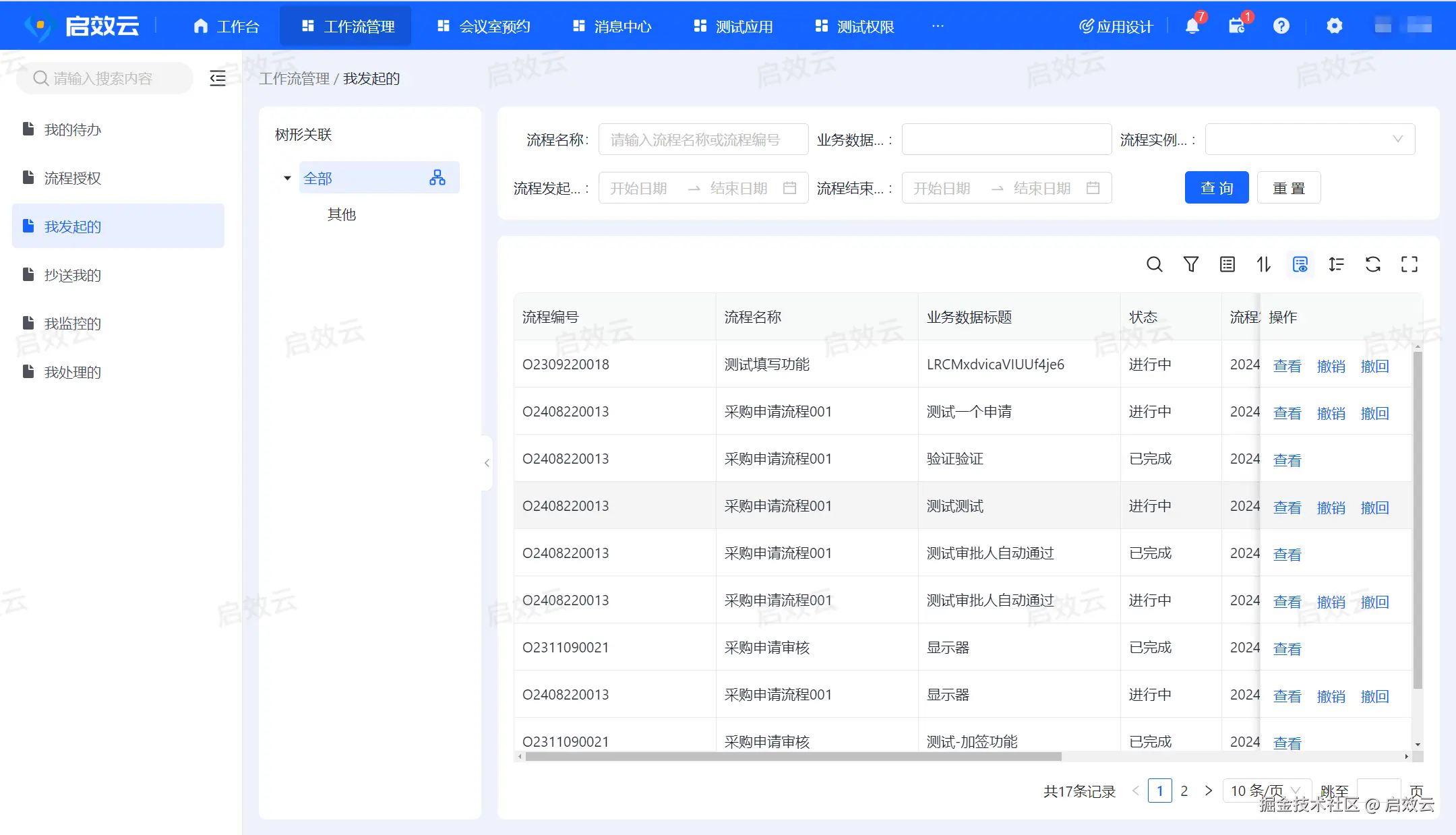Screen dimensions: 1456x835
Task: Click the table search magnifier icon
Action: coord(1154,264)
